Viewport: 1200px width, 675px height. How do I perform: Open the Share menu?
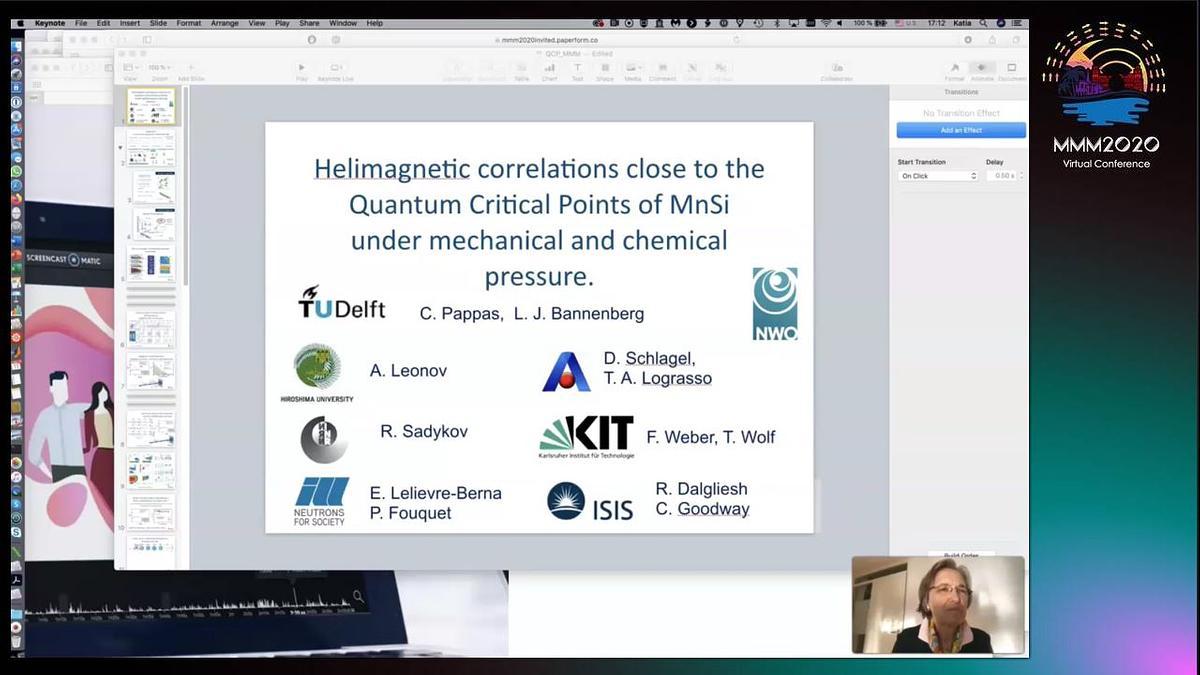309,22
